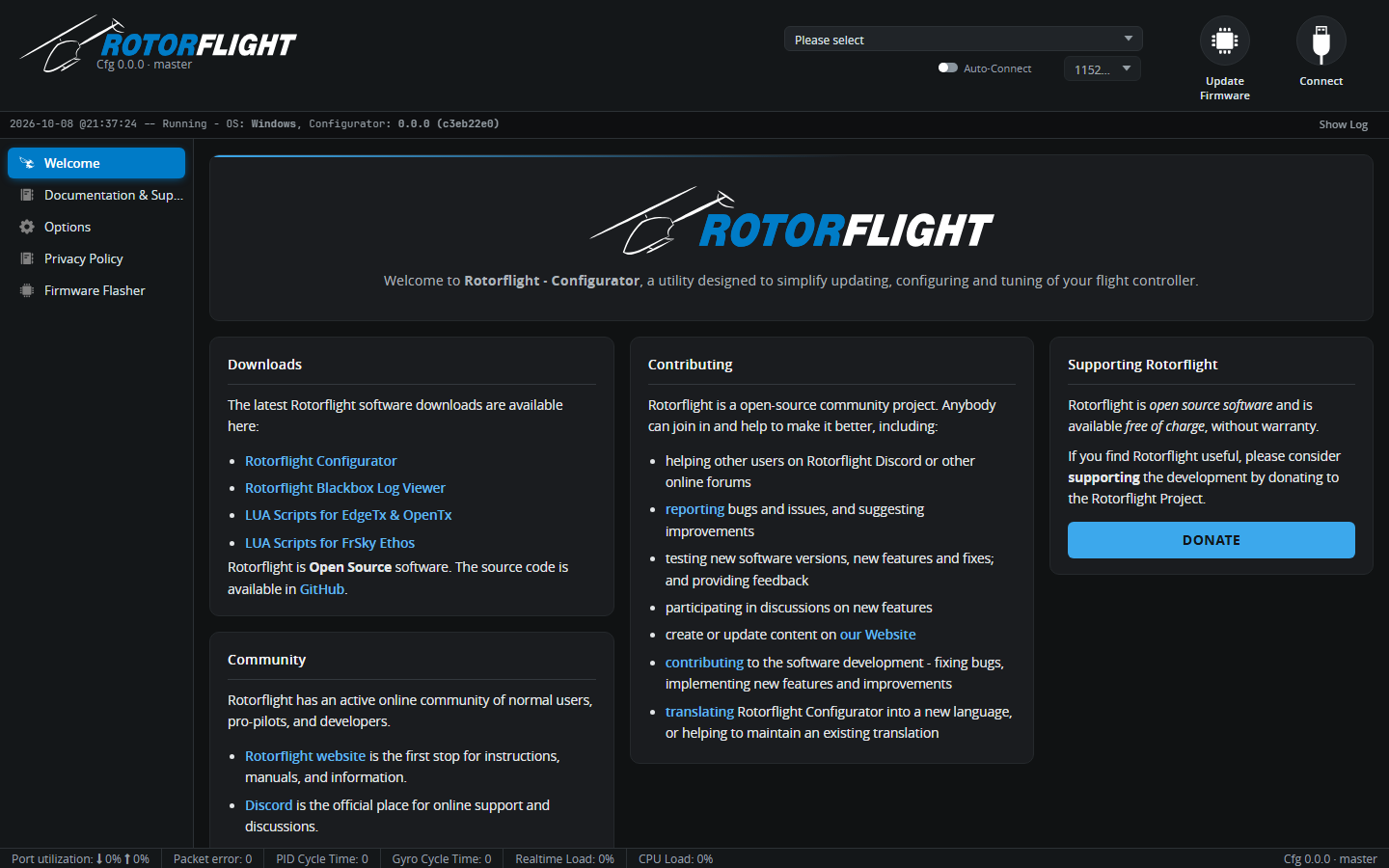
Task: Open the Rotorflight Configurator download link
Action: pyautogui.click(x=320, y=461)
